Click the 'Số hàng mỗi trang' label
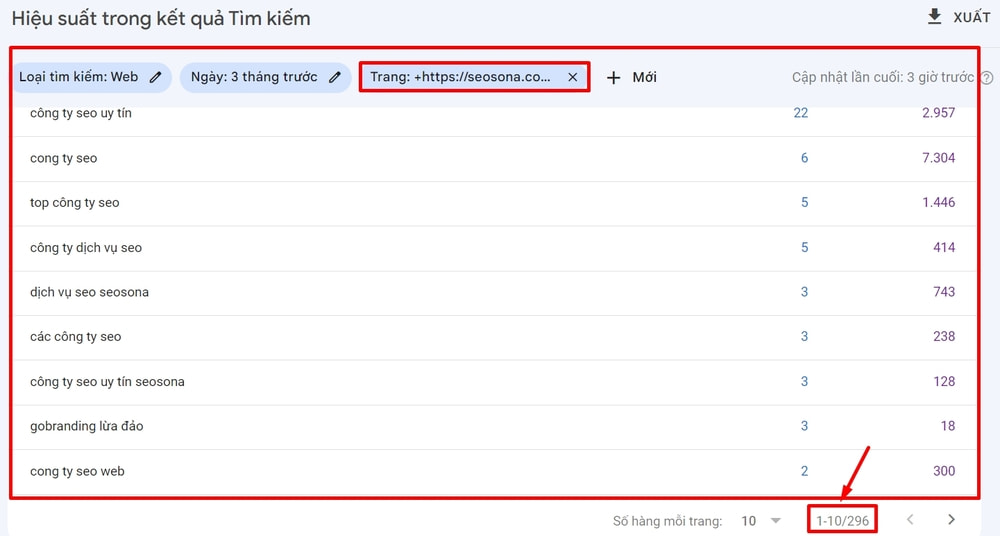The width and height of the screenshot is (1000, 536). 667,521
